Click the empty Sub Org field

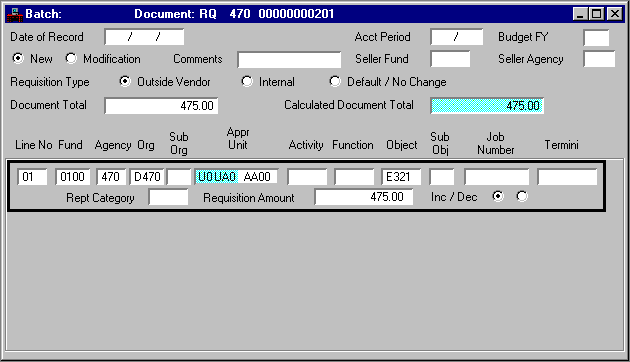pyautogui.click(x=179, y=177)
